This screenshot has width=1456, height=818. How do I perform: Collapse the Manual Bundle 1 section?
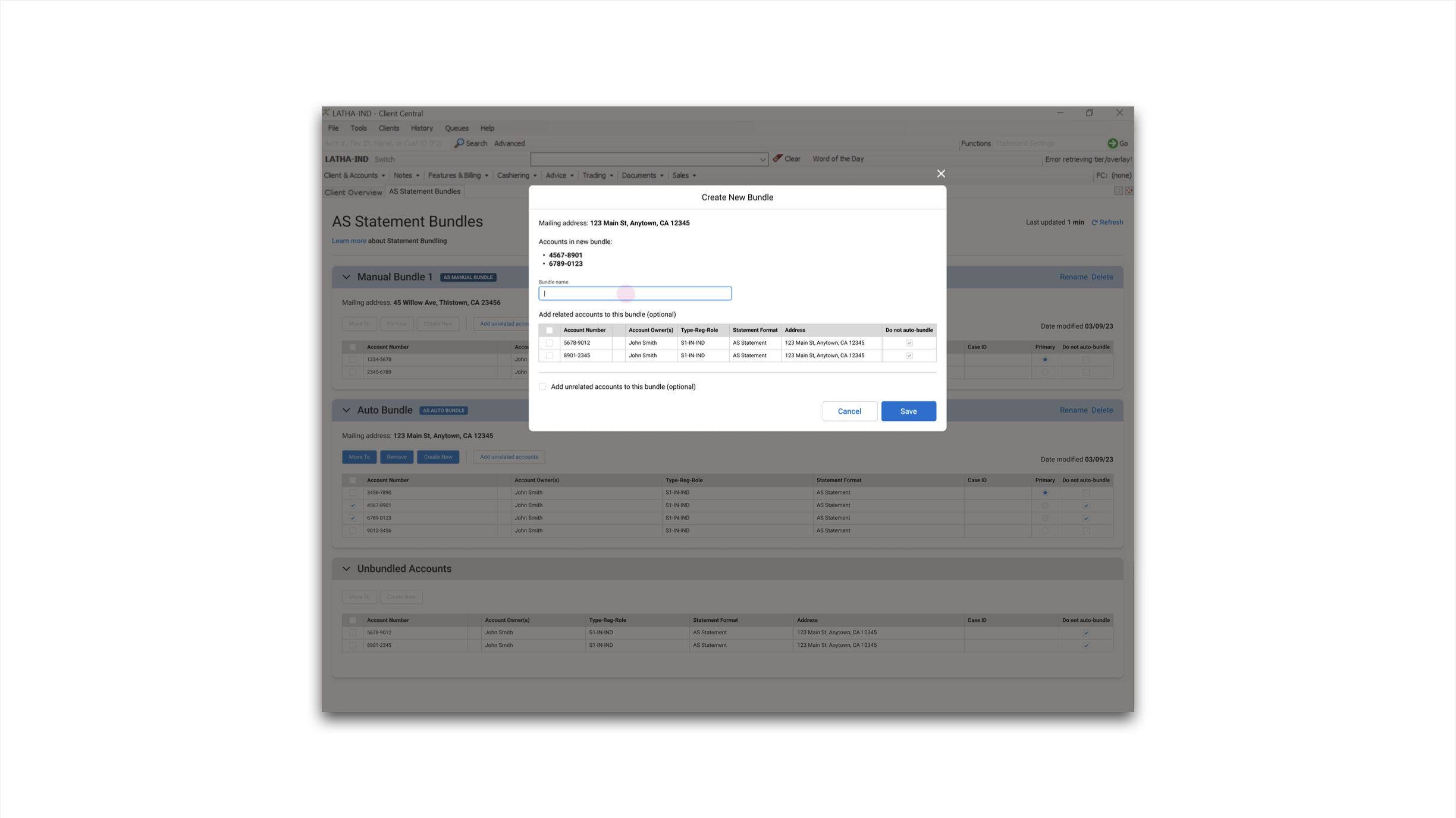pyautogui.click(x=346, y=277)
